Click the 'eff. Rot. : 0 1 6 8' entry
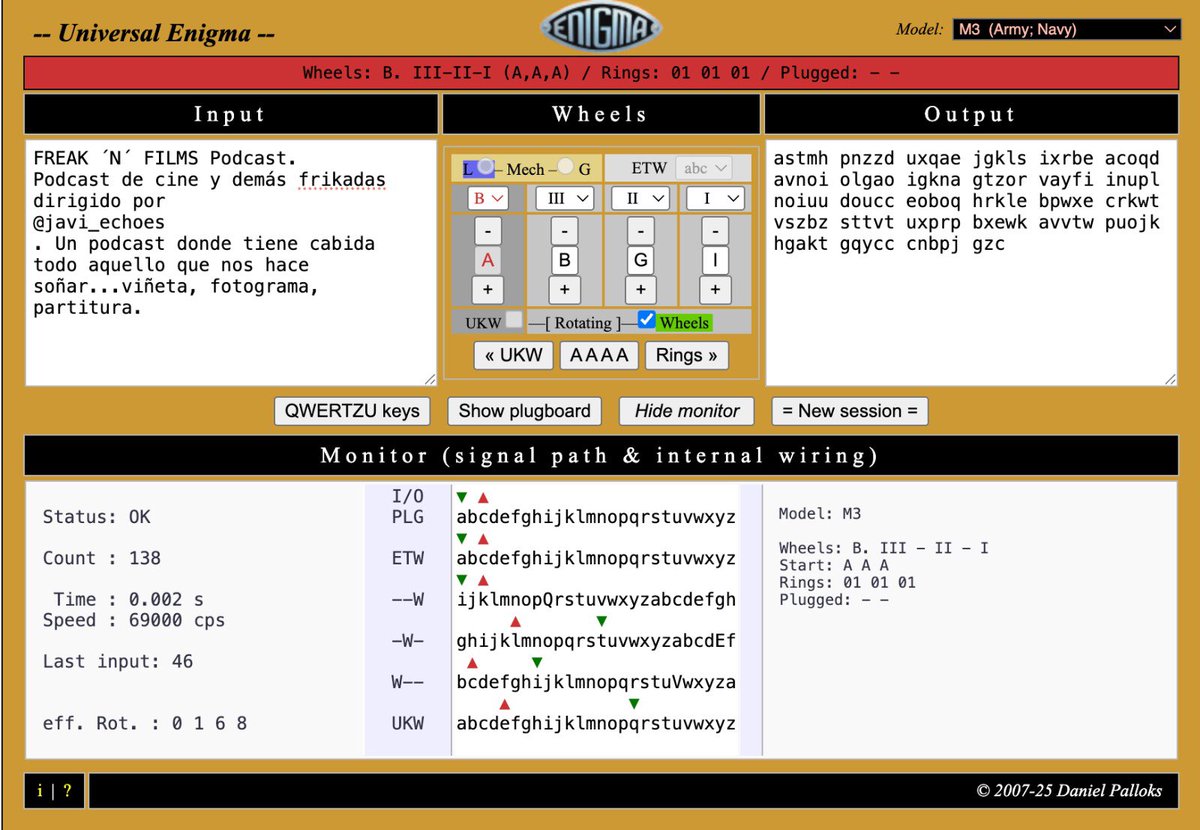The width and height of the screenshot is (1200, 830). pos(145,723)
